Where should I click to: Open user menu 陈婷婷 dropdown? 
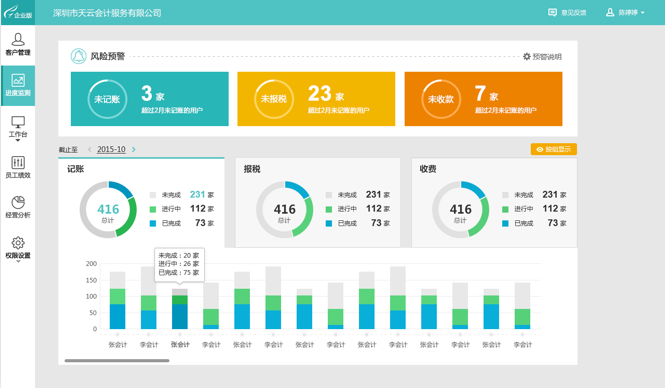625,13
